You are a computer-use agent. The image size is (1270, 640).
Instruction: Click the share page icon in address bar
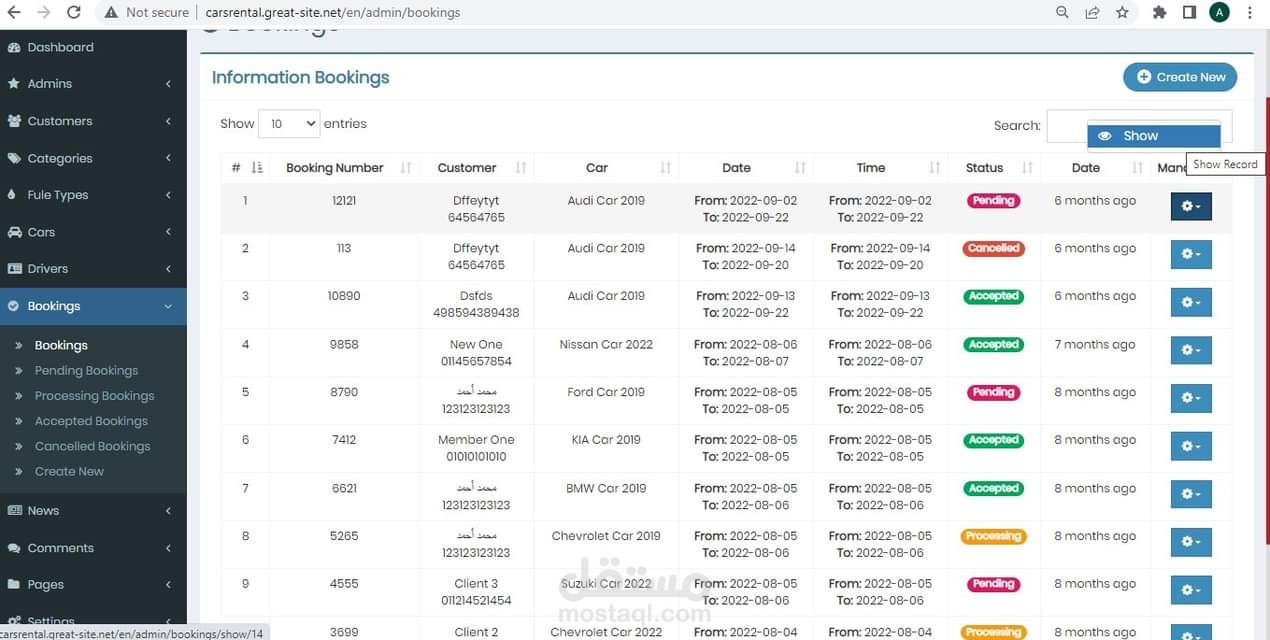(1092, 12)
